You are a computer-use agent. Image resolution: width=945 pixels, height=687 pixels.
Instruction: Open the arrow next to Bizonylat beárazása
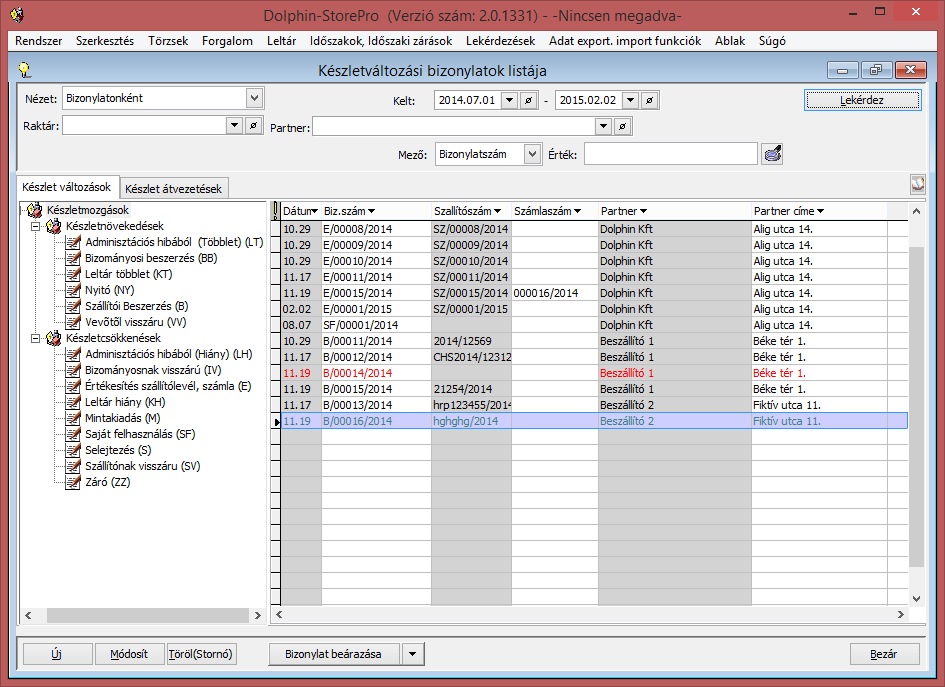click(x=413, y=654)
